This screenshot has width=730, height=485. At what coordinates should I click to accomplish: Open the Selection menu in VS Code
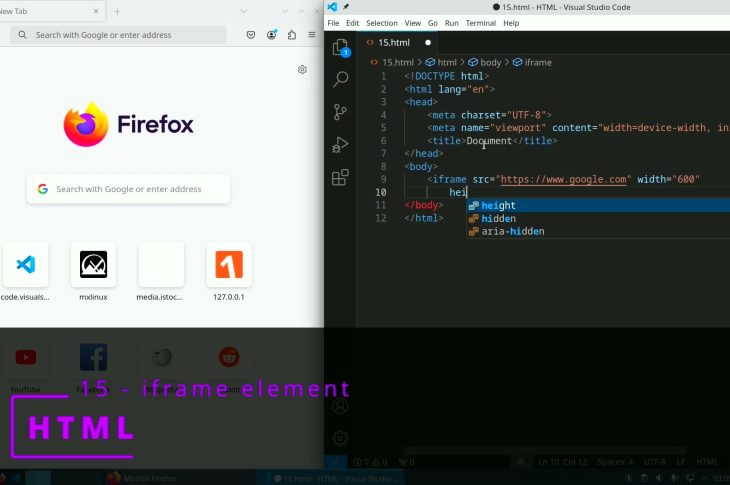[x=381, y=23]
